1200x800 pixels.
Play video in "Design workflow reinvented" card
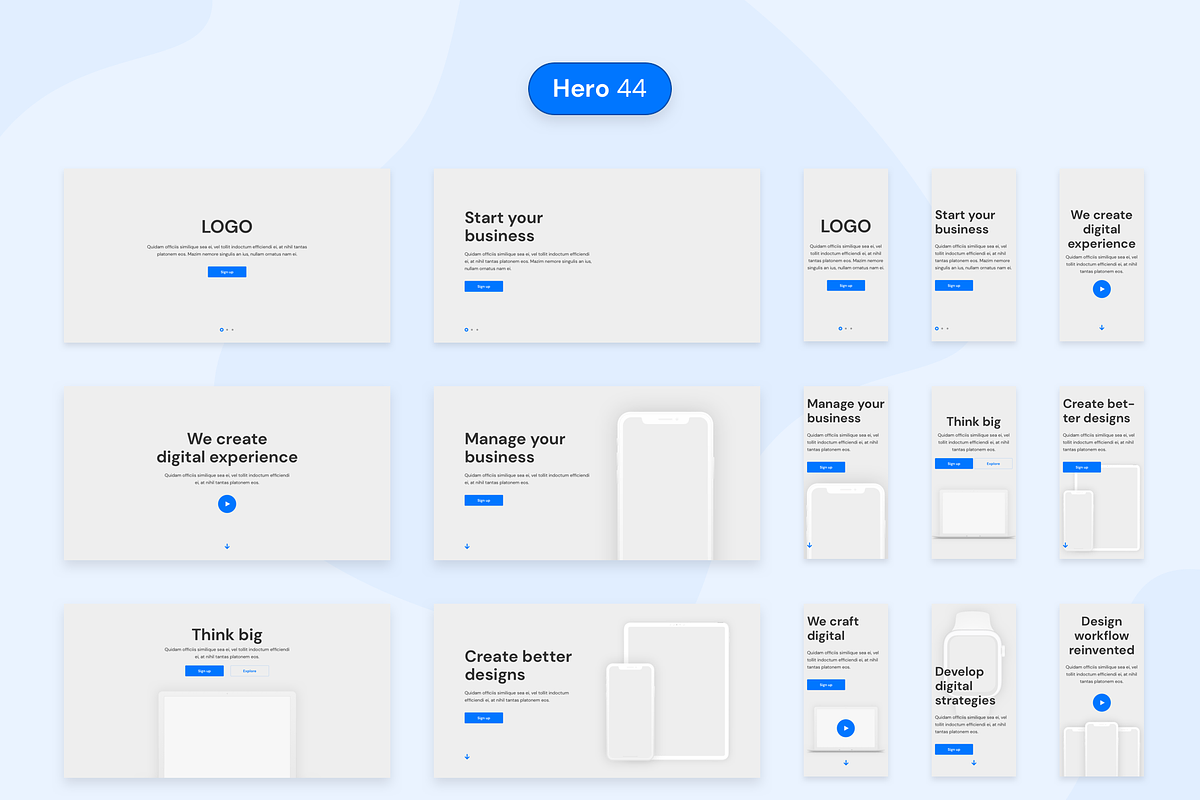click(1101, 703)
